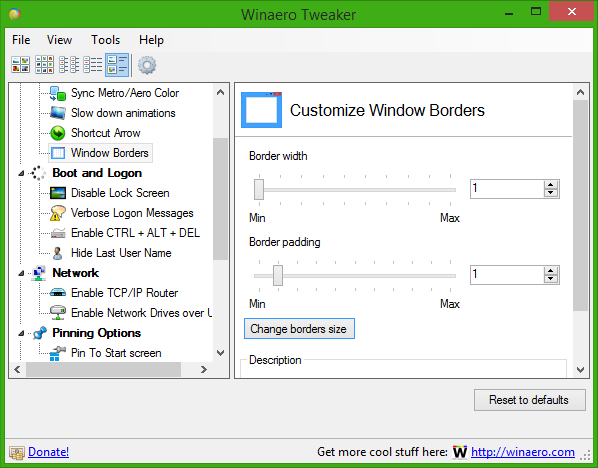
Task: Open the Tools menu
Action: coord(105,40)
